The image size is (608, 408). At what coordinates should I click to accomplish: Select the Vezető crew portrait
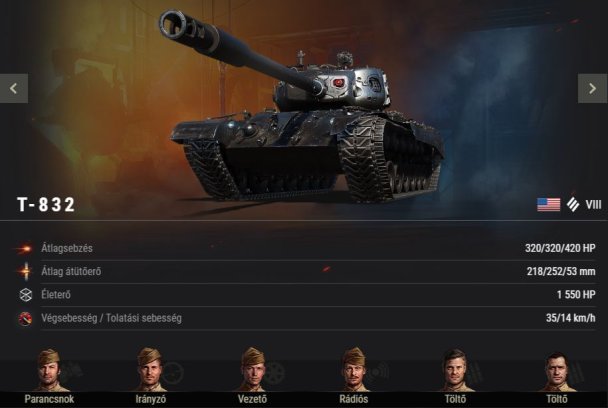click(x=252, y=370)
